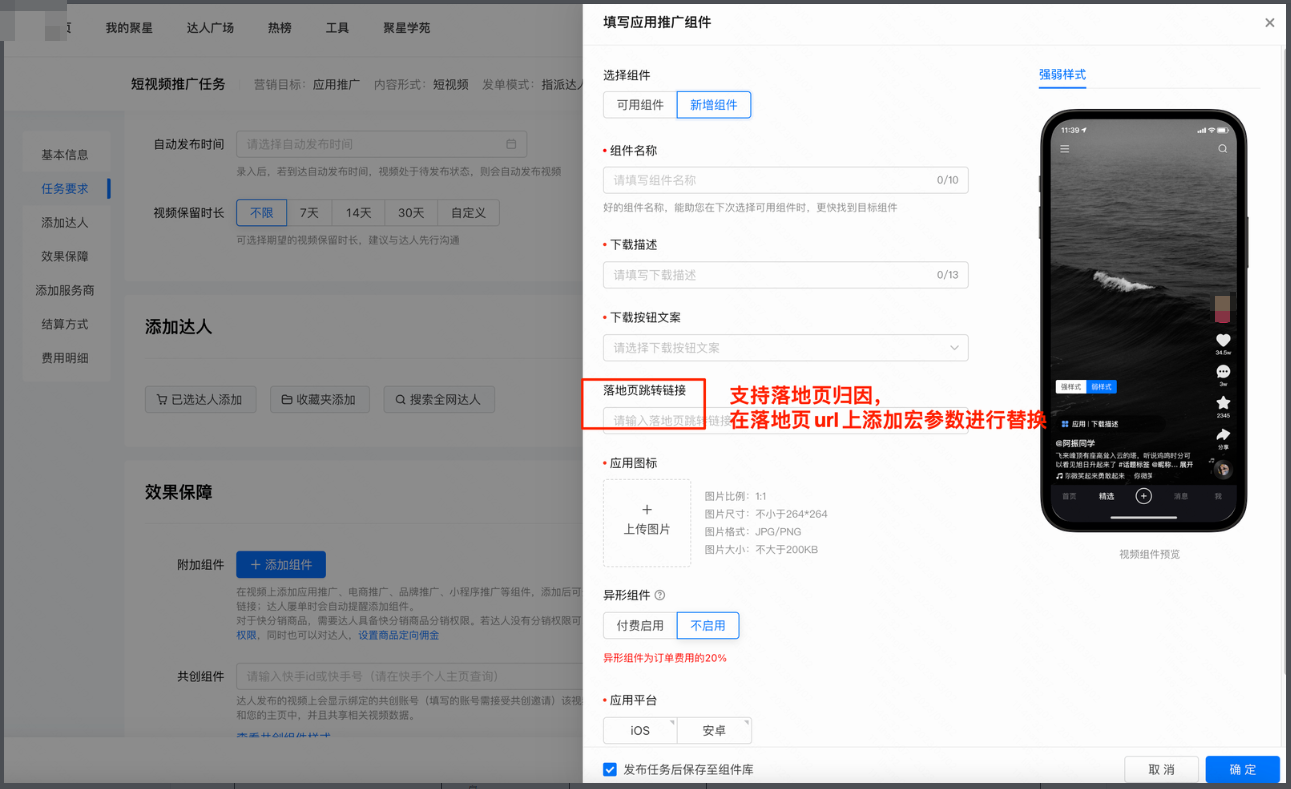Choose 不启用 for 异形组件
Viewport: 1291px width, 789px height.
pos(708,626)
